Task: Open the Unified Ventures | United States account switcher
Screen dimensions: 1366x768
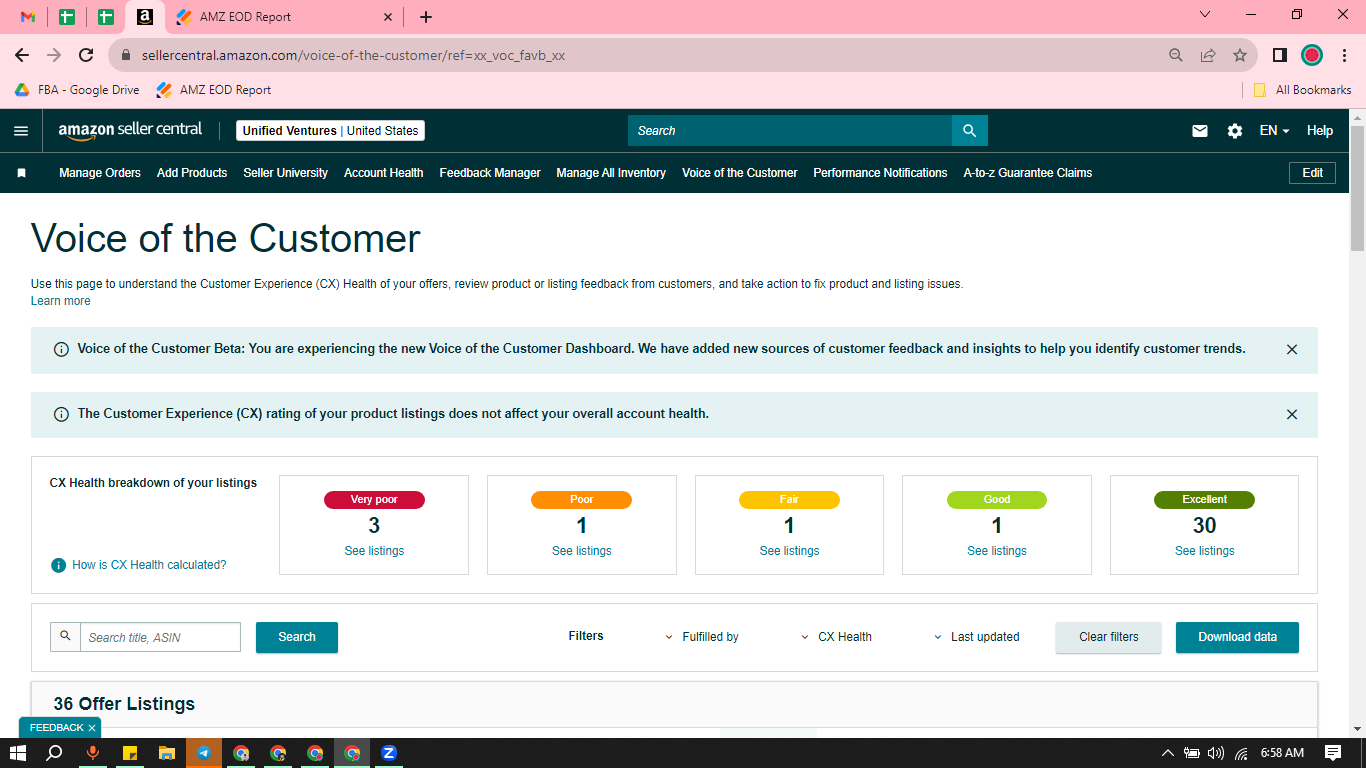Action: click(330, 131)
